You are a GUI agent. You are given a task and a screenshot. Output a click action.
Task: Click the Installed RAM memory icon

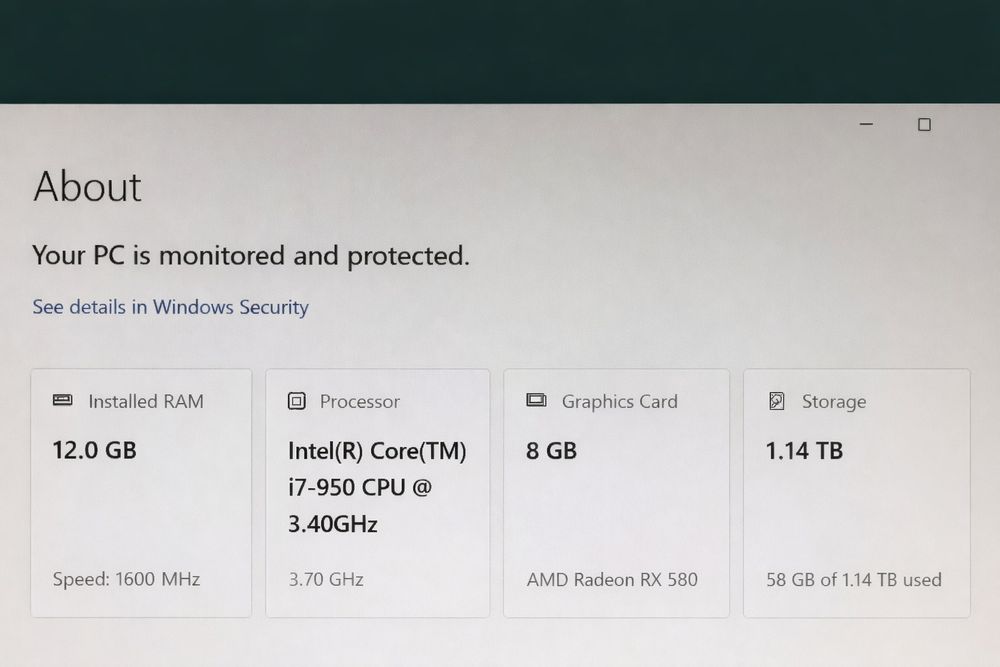[x=62, y=400]
